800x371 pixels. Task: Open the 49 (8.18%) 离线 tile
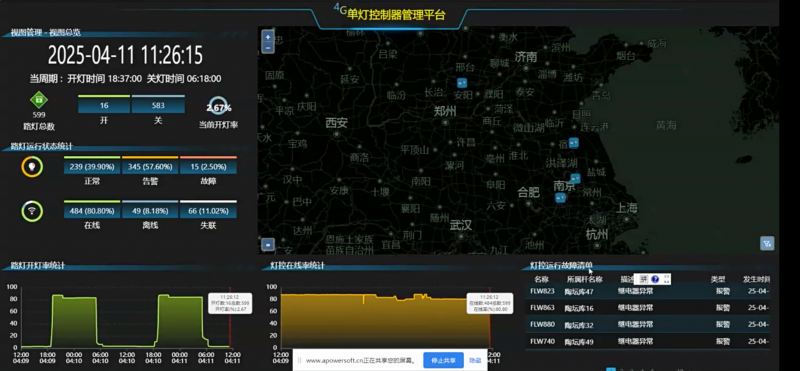coord(150,210)
